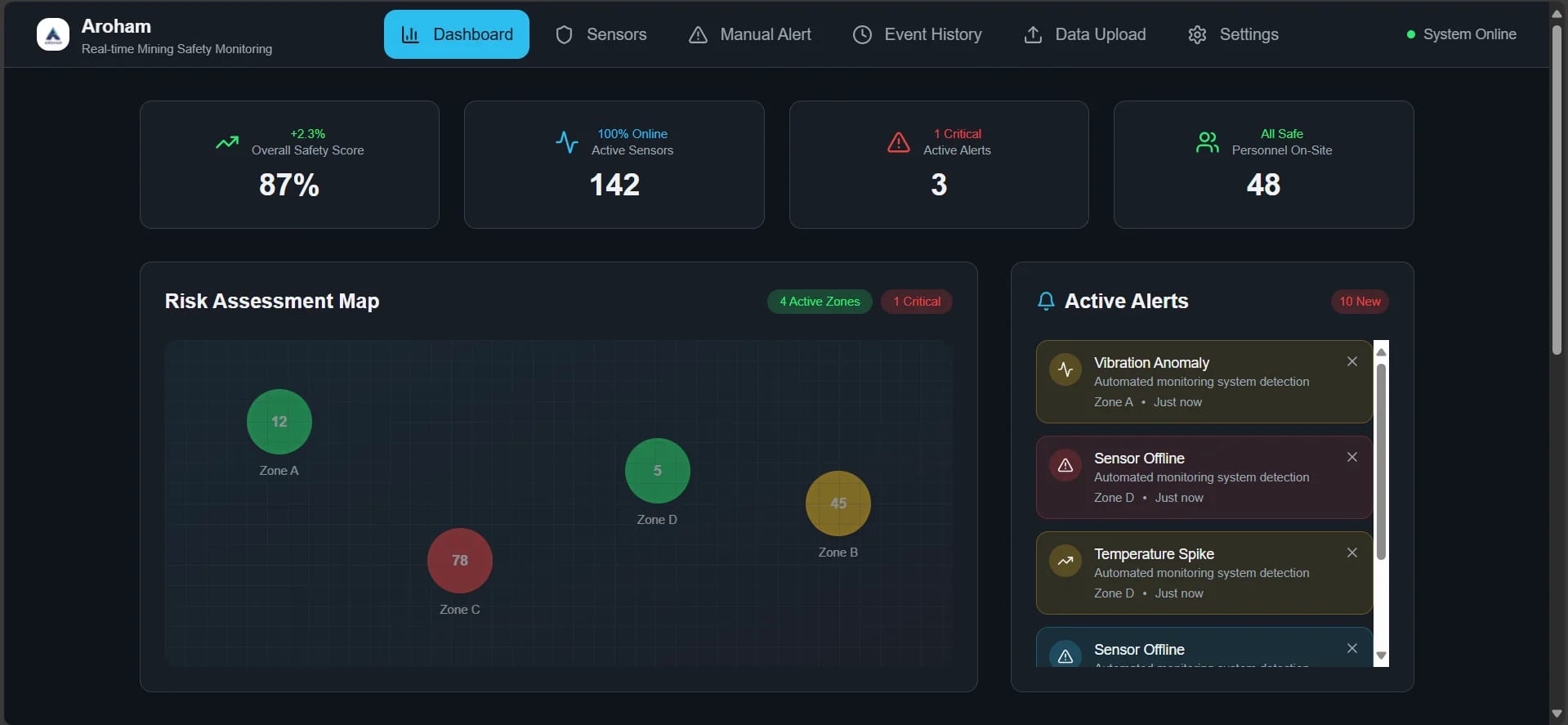The height and width of the screenshot is (725, 1568).
Task: Click the 4 Active Zones badge
Action: 820,302
